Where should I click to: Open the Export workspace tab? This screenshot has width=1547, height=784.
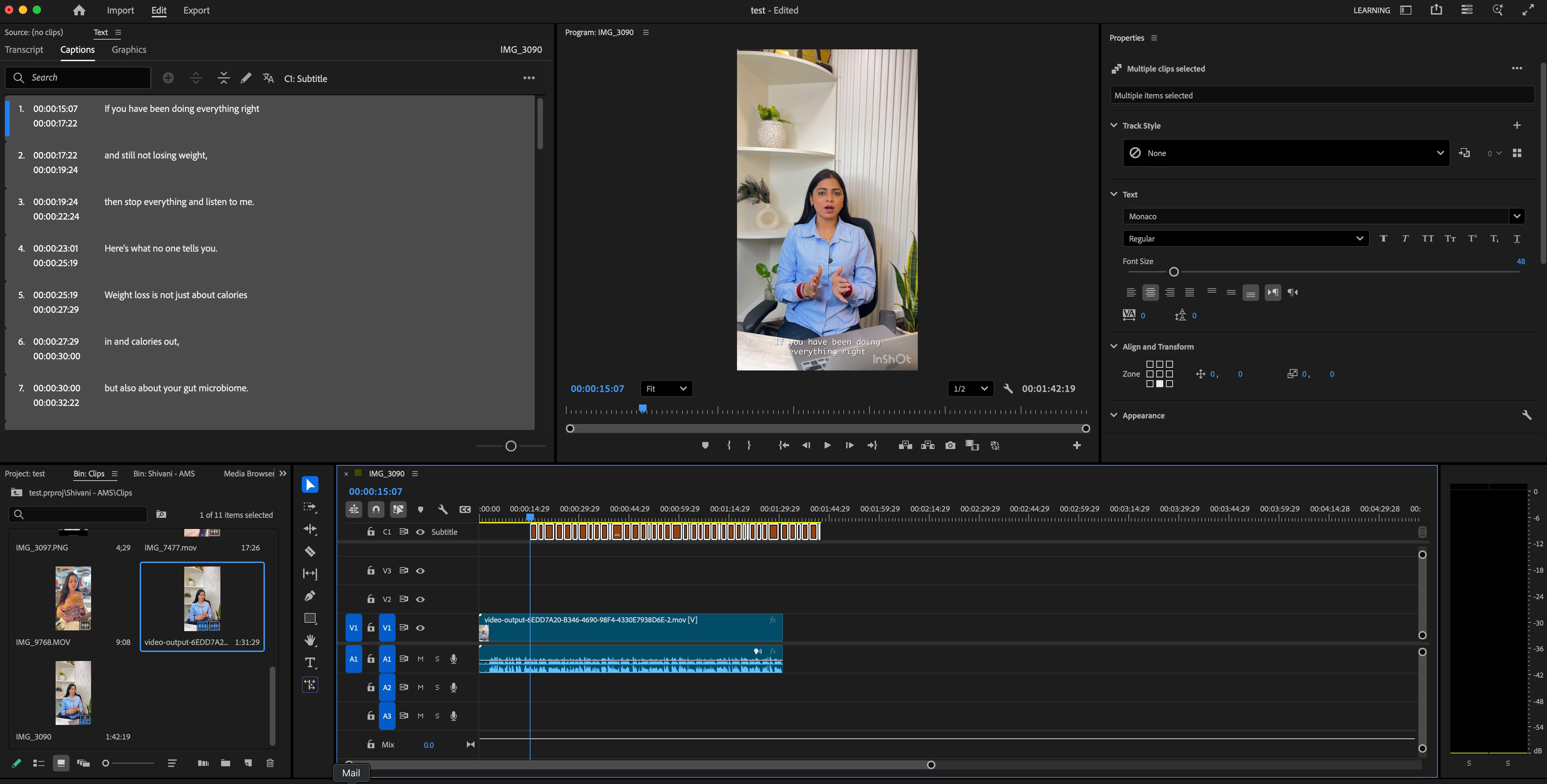[196, 10]
